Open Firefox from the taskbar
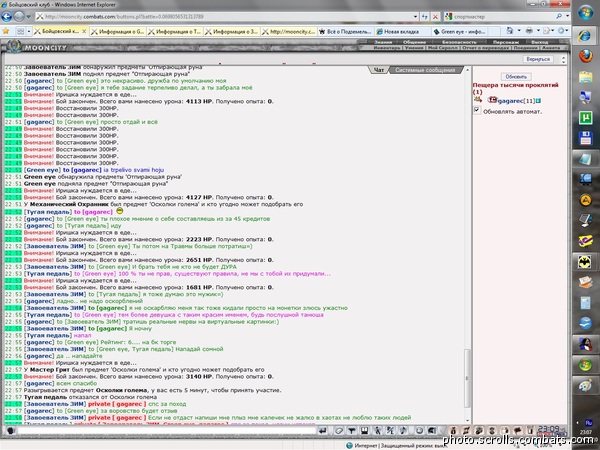The image size is (600, 450). (x=585, y=56)
